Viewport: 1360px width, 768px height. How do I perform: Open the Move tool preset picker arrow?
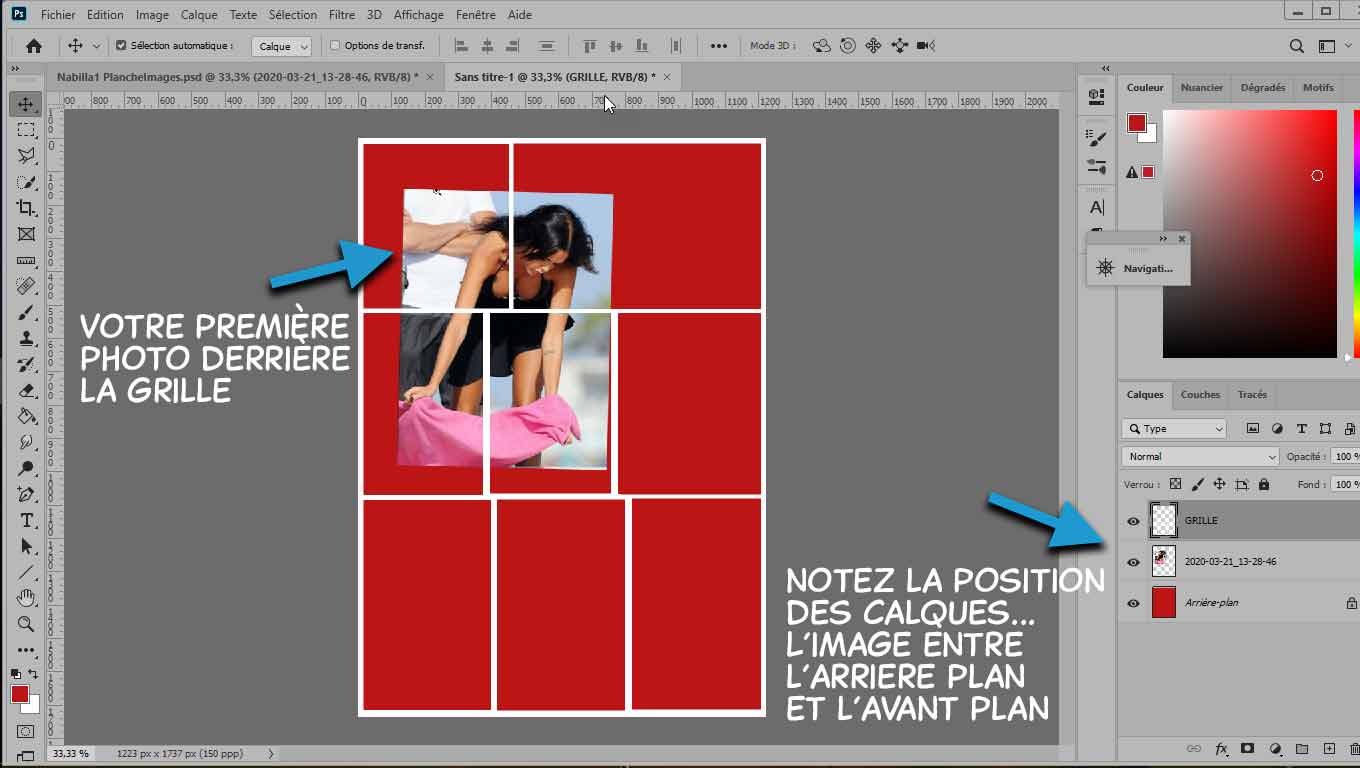(96, 46)
